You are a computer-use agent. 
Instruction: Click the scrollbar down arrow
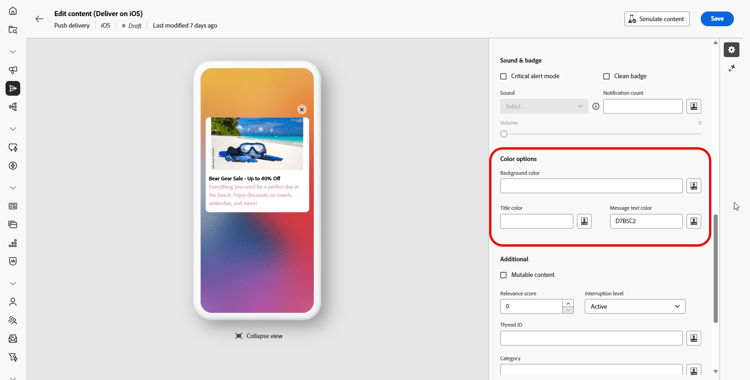click(716, 371)
